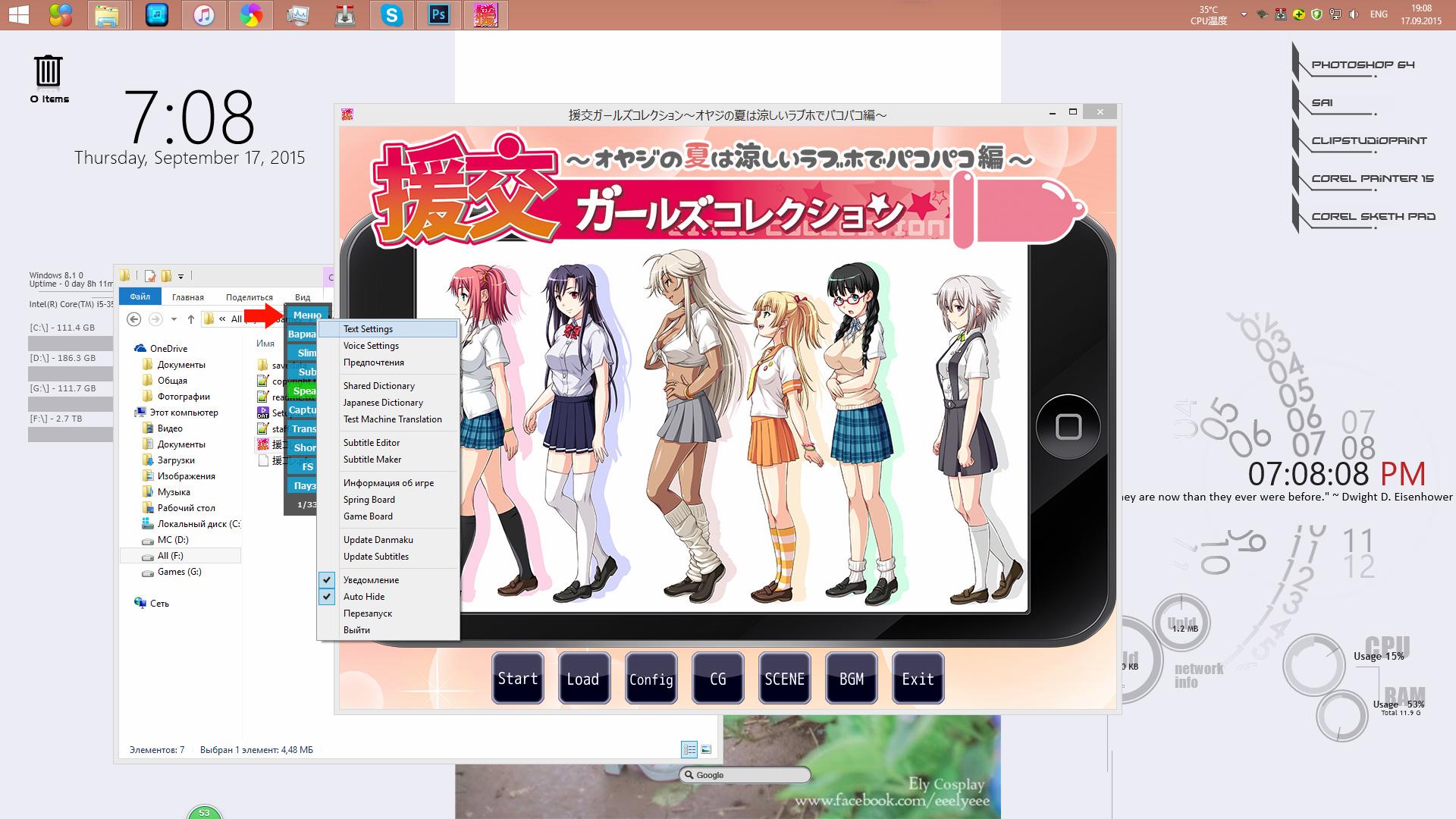
Task: Open the Recycle Bin on the desktop
Action: 49,71
